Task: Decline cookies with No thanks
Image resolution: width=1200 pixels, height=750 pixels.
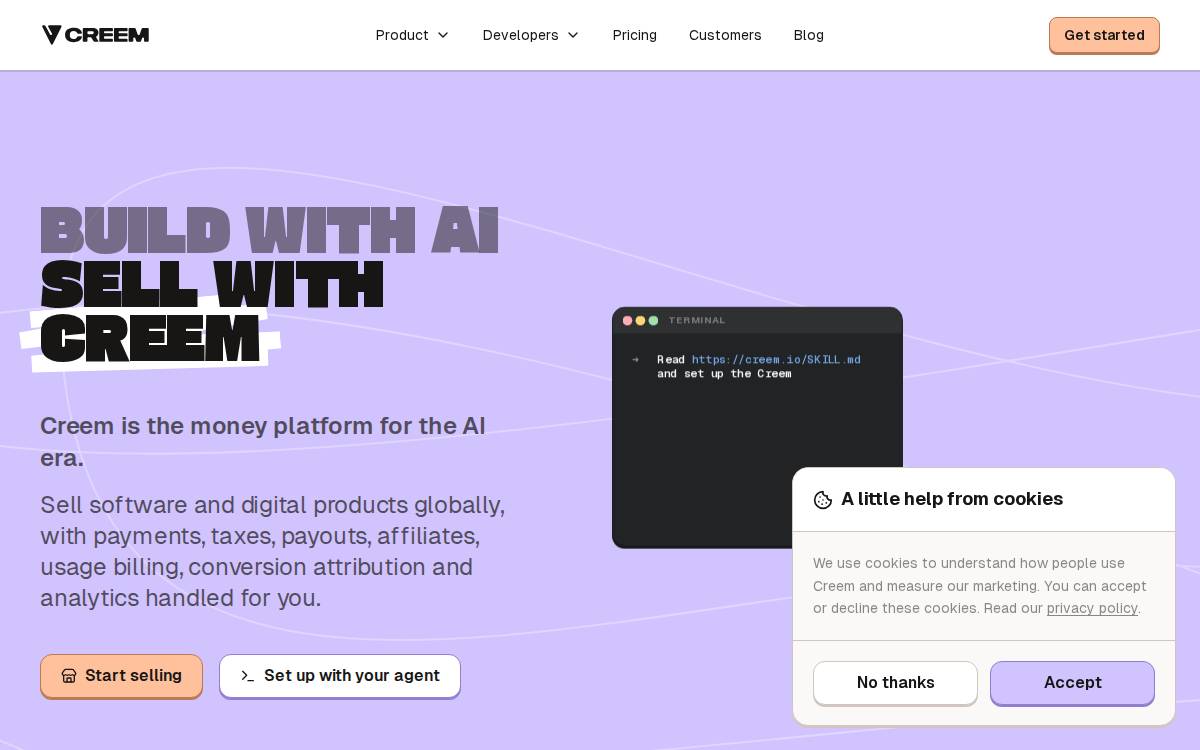Action: 895,683
